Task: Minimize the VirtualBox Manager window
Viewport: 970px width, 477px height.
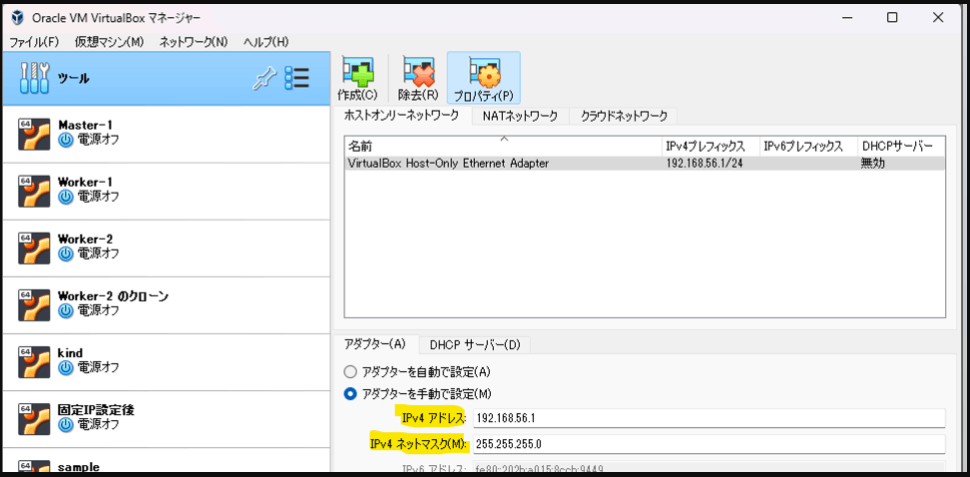Action: (x=846, y=17)
